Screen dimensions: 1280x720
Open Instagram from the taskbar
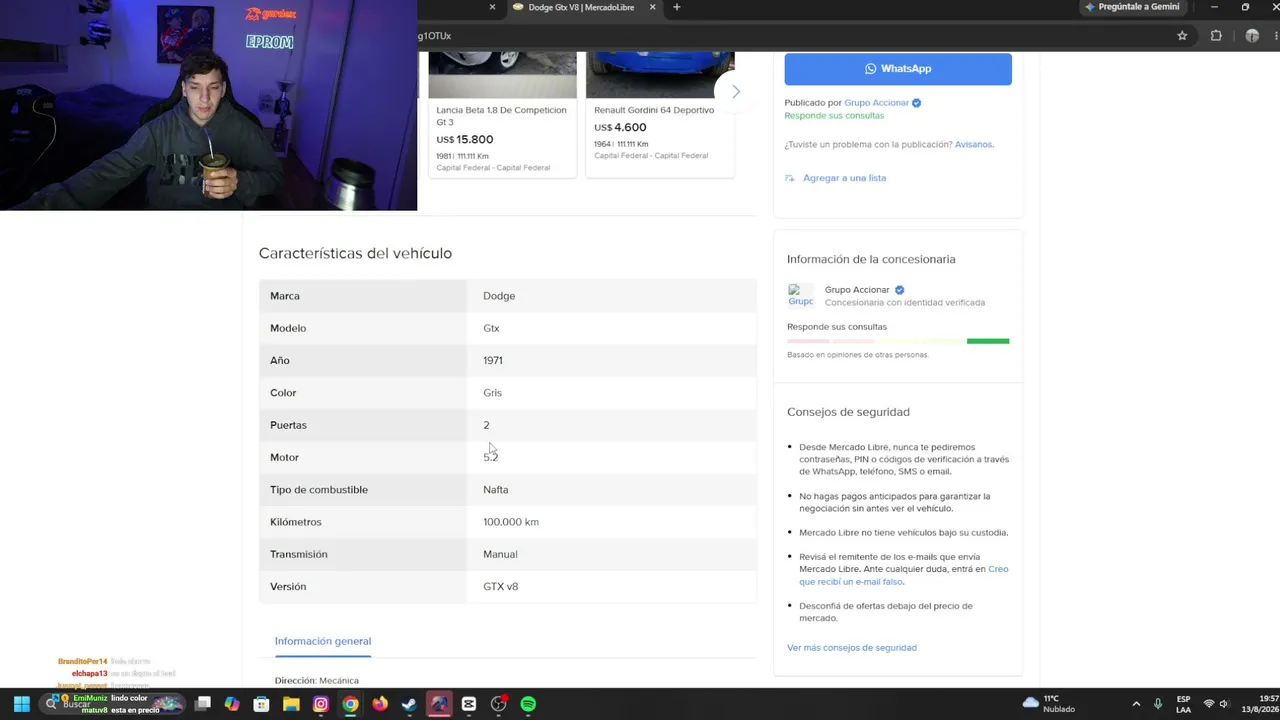321,704
